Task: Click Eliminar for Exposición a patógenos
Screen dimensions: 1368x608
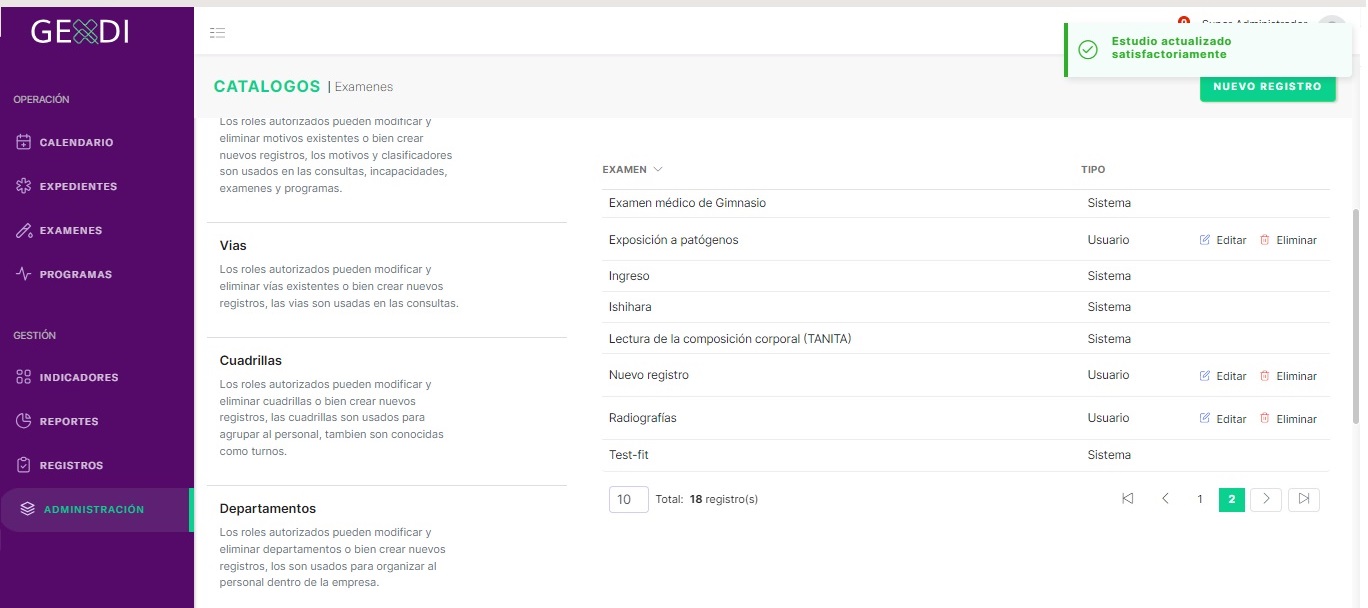Action: [1288, 240]
